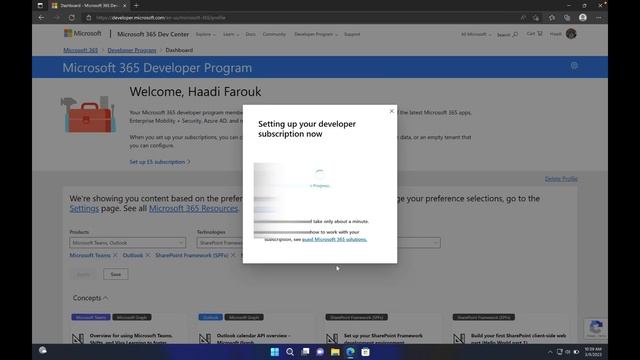Open the Community menu item
The image size is (640, 360).
coord(274,34)
